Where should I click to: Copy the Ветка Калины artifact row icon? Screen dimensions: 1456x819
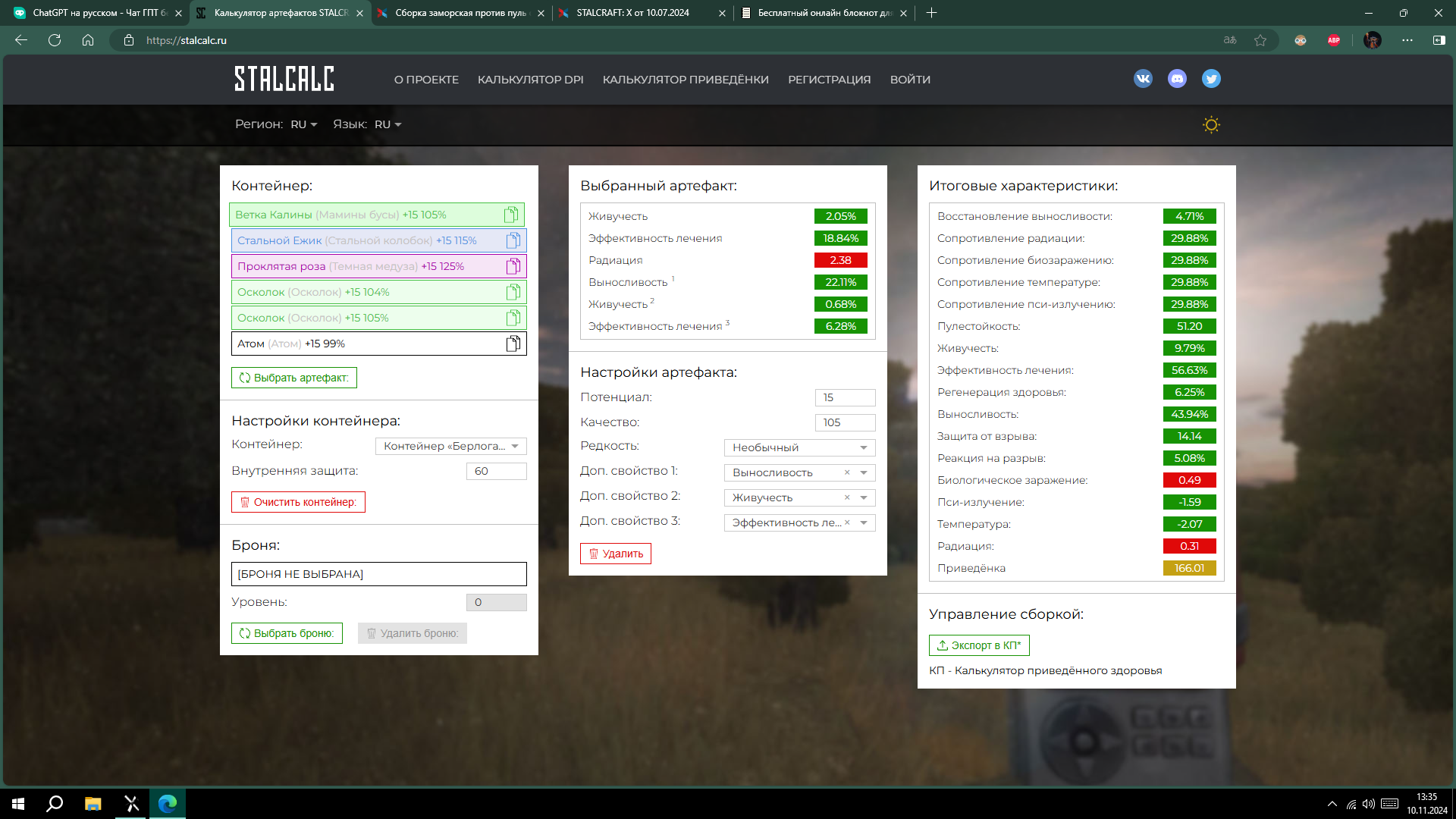coord(511,215)
